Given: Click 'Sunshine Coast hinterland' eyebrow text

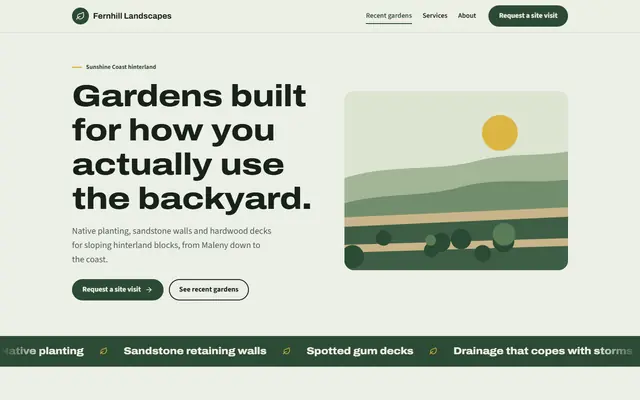Looking at the screenshot, I should [121, 67].
